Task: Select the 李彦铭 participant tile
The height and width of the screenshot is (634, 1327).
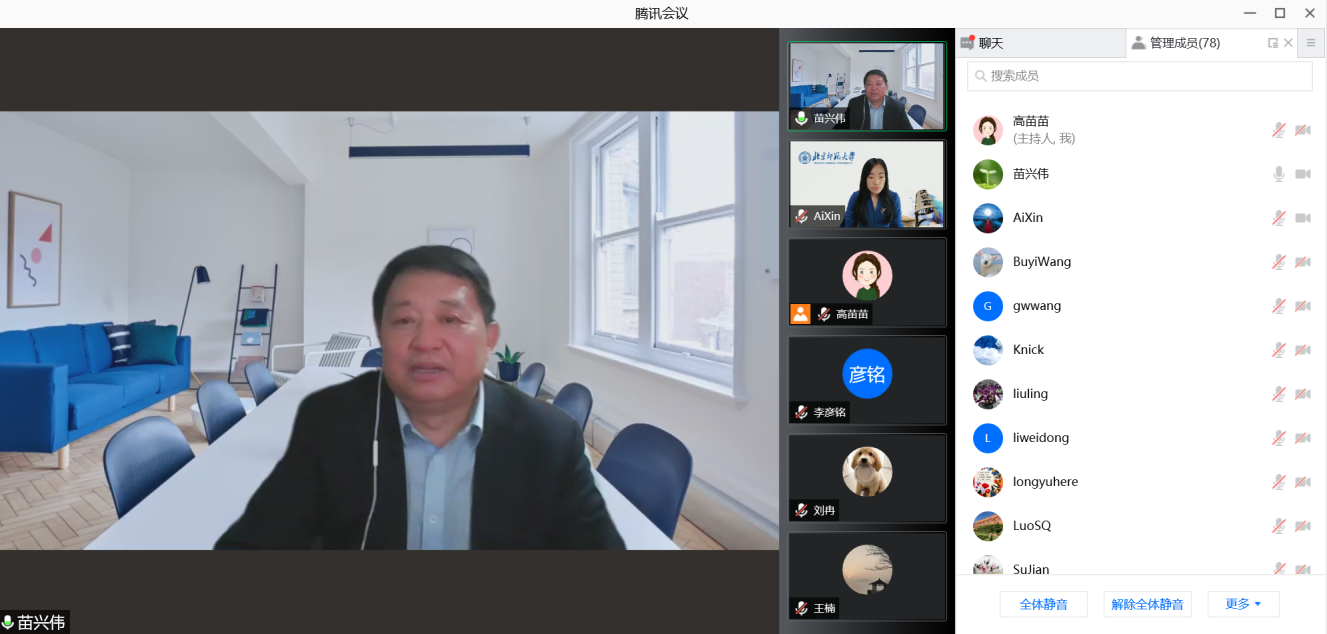Action: 867,380
